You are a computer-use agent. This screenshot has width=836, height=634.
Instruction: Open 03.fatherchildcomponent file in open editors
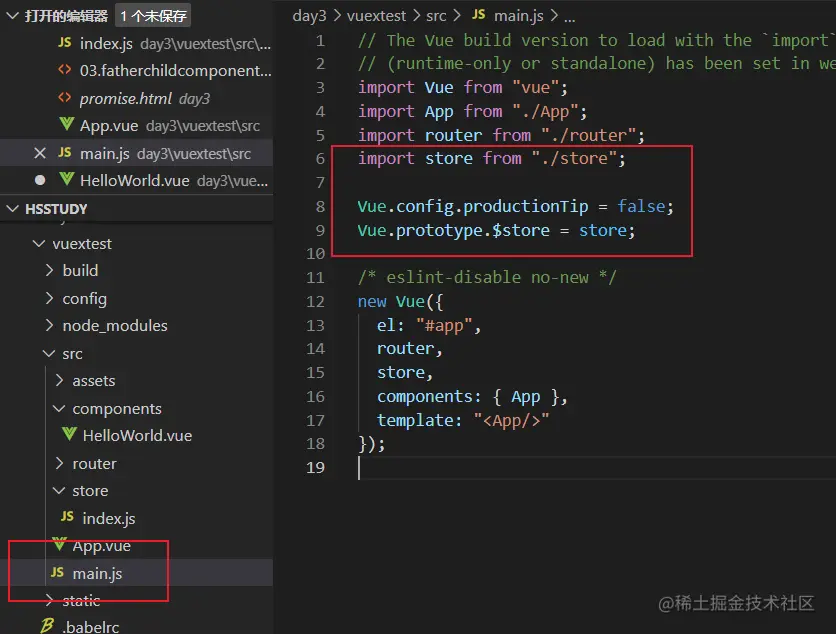[136, 70]
